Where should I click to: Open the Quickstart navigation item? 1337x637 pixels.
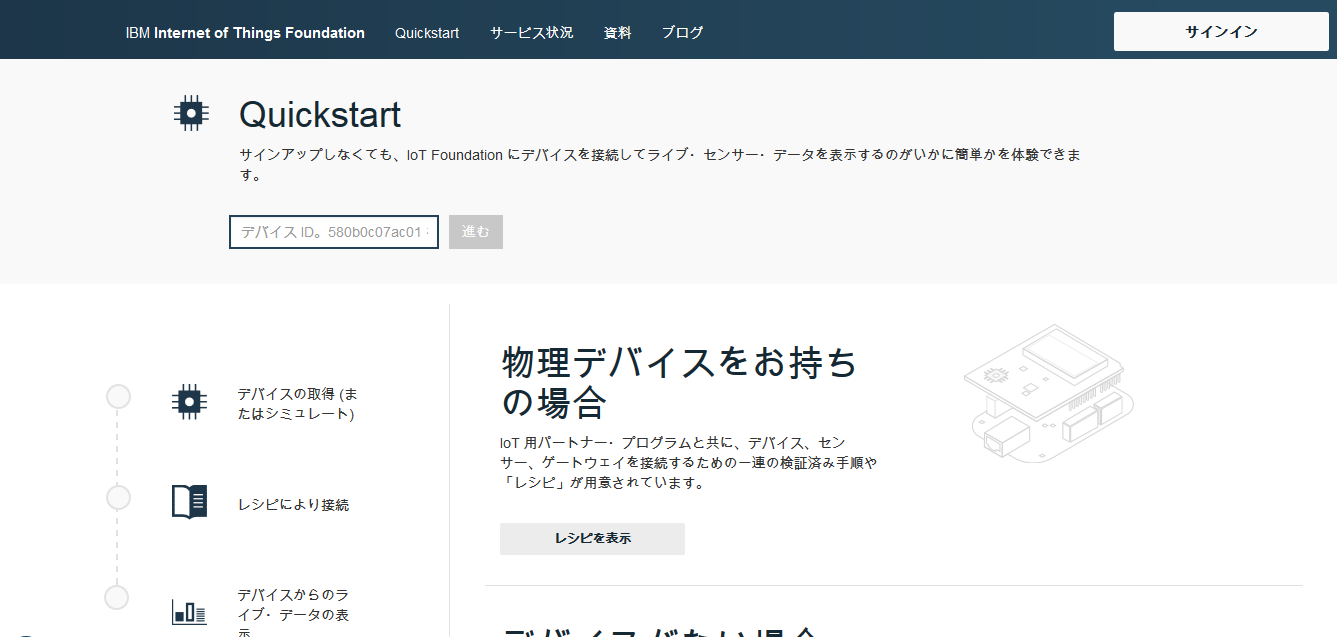pyautogui.click(x=427, y=33)
